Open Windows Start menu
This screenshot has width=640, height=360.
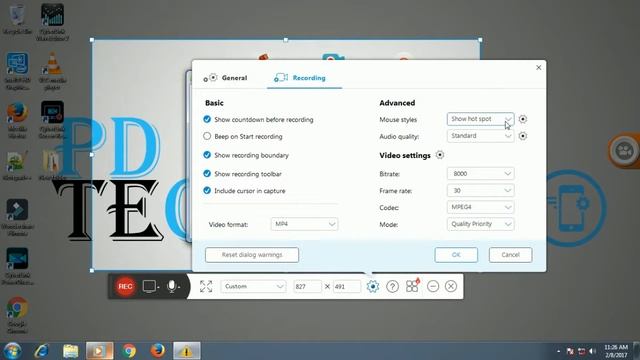tap(12, 351)
